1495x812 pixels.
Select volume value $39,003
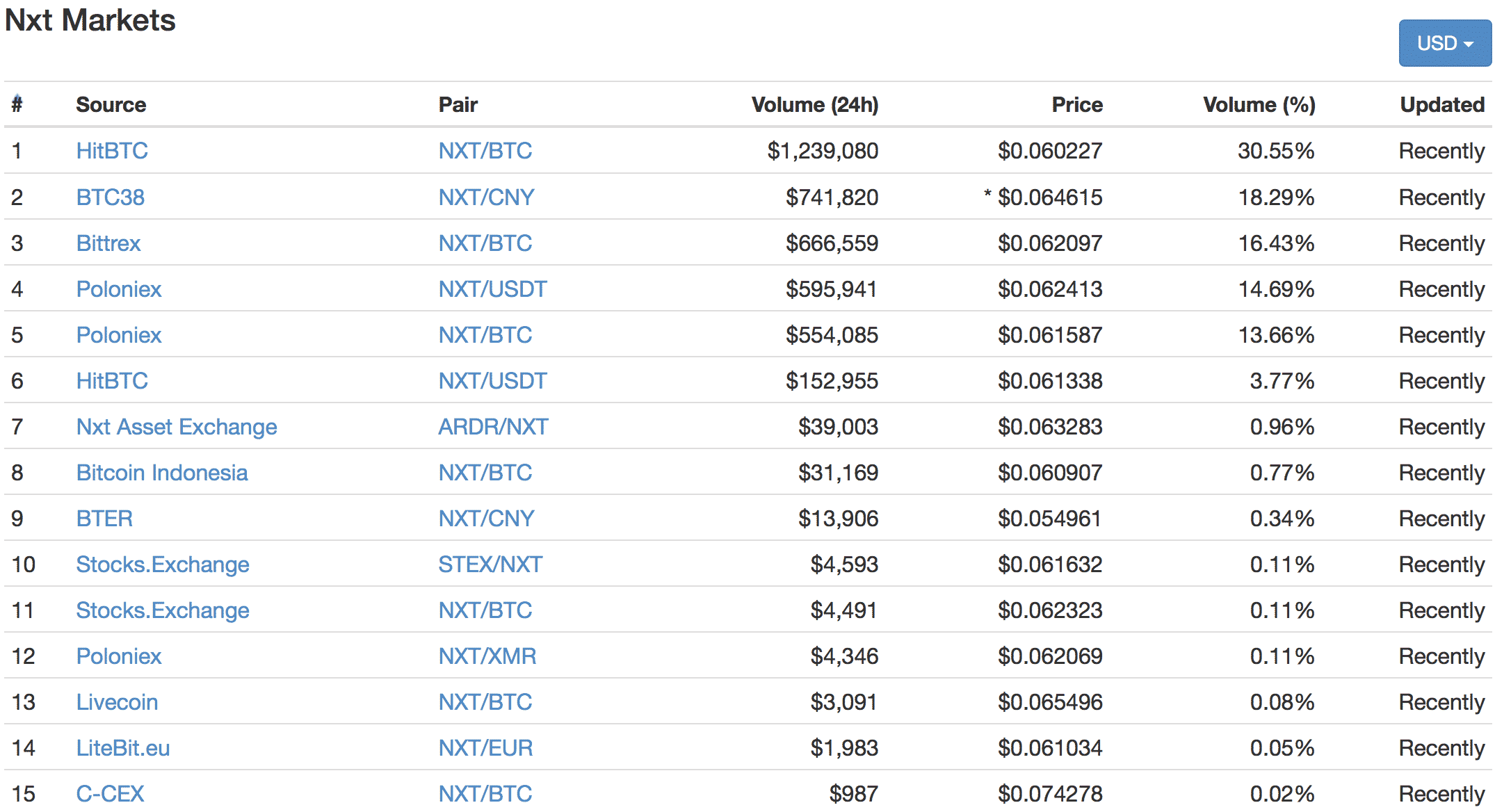tap(839, 427)
